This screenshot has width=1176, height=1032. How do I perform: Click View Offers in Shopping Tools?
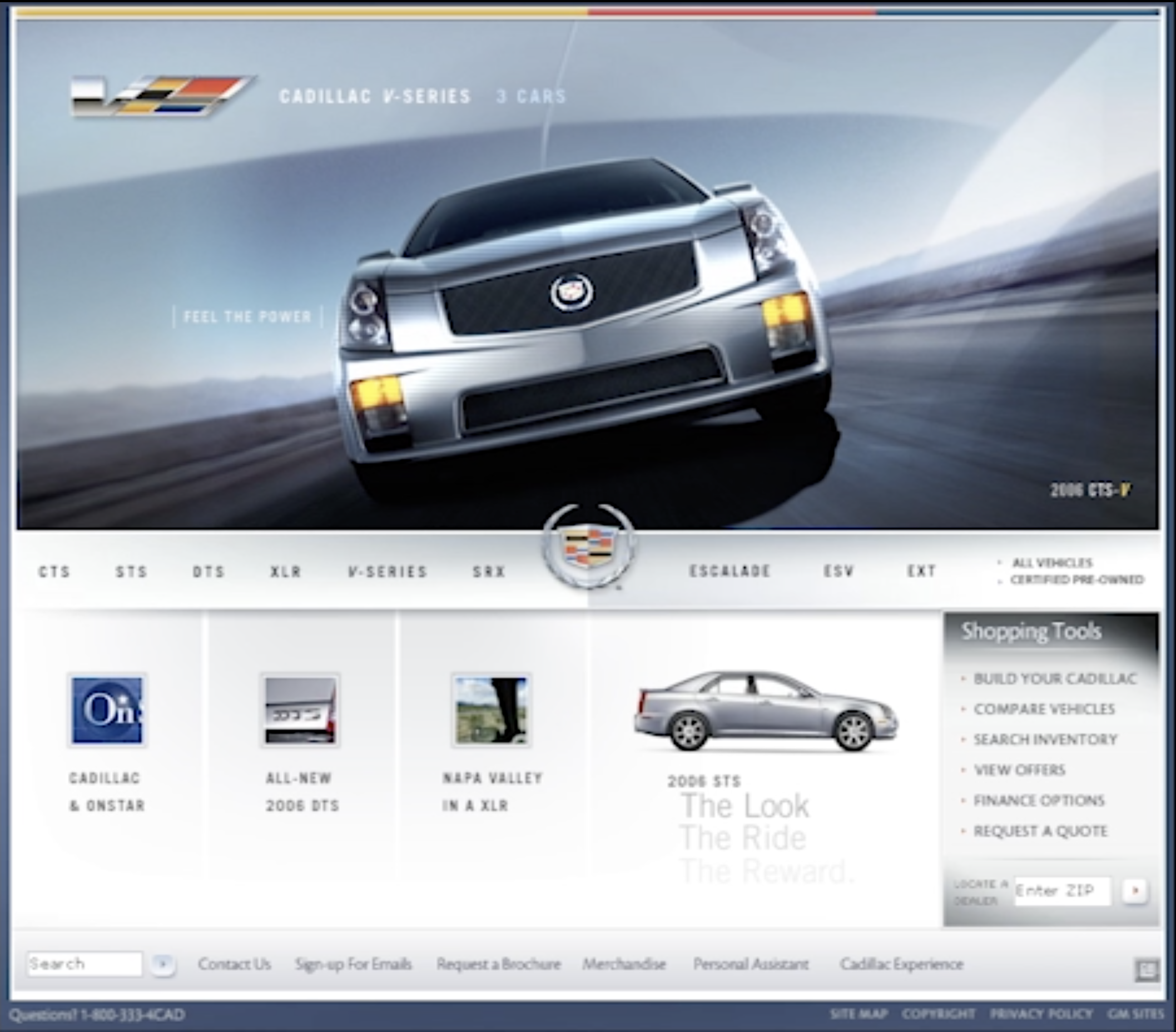[1020, 770]
